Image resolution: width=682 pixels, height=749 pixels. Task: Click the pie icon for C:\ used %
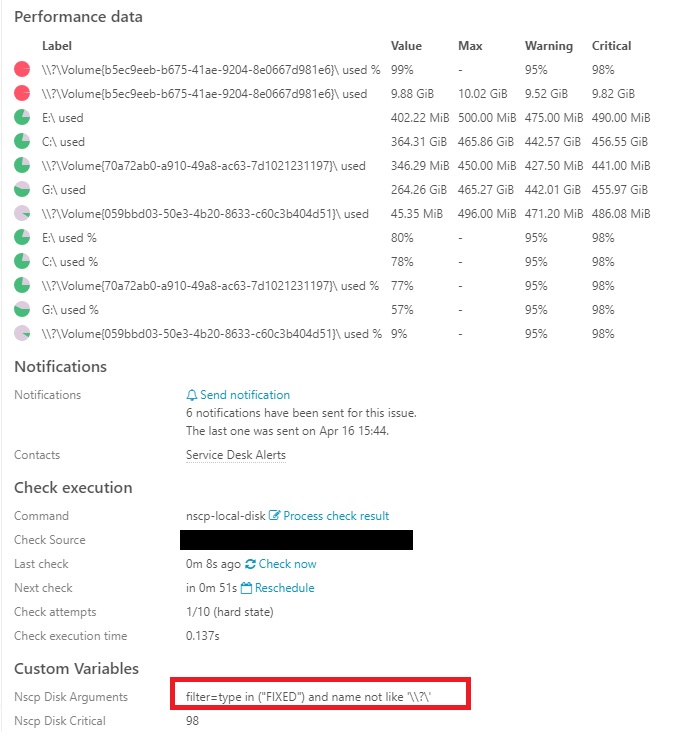click(x=22, y=262)
